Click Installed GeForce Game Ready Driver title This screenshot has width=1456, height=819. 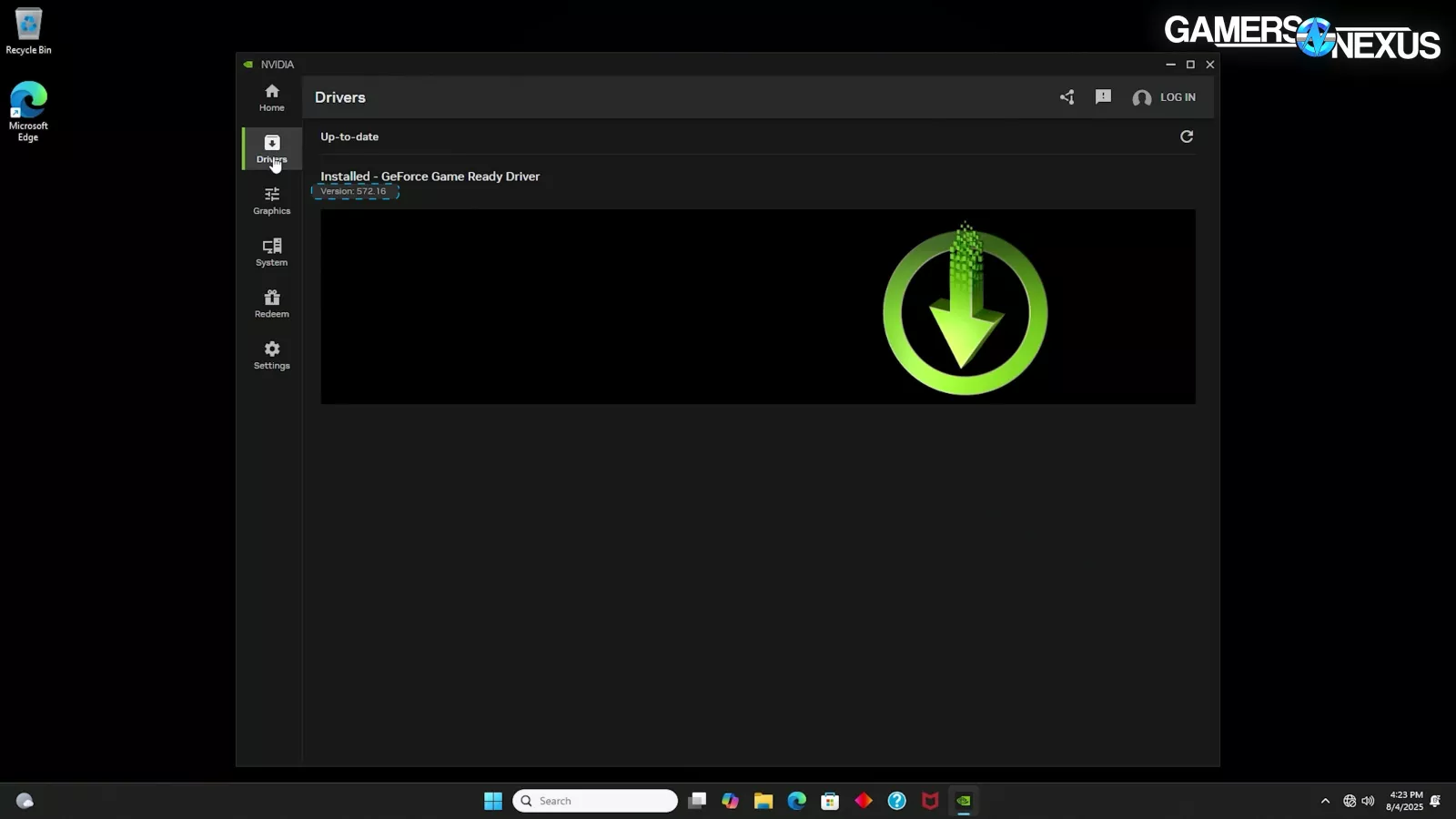click(430, 177)
